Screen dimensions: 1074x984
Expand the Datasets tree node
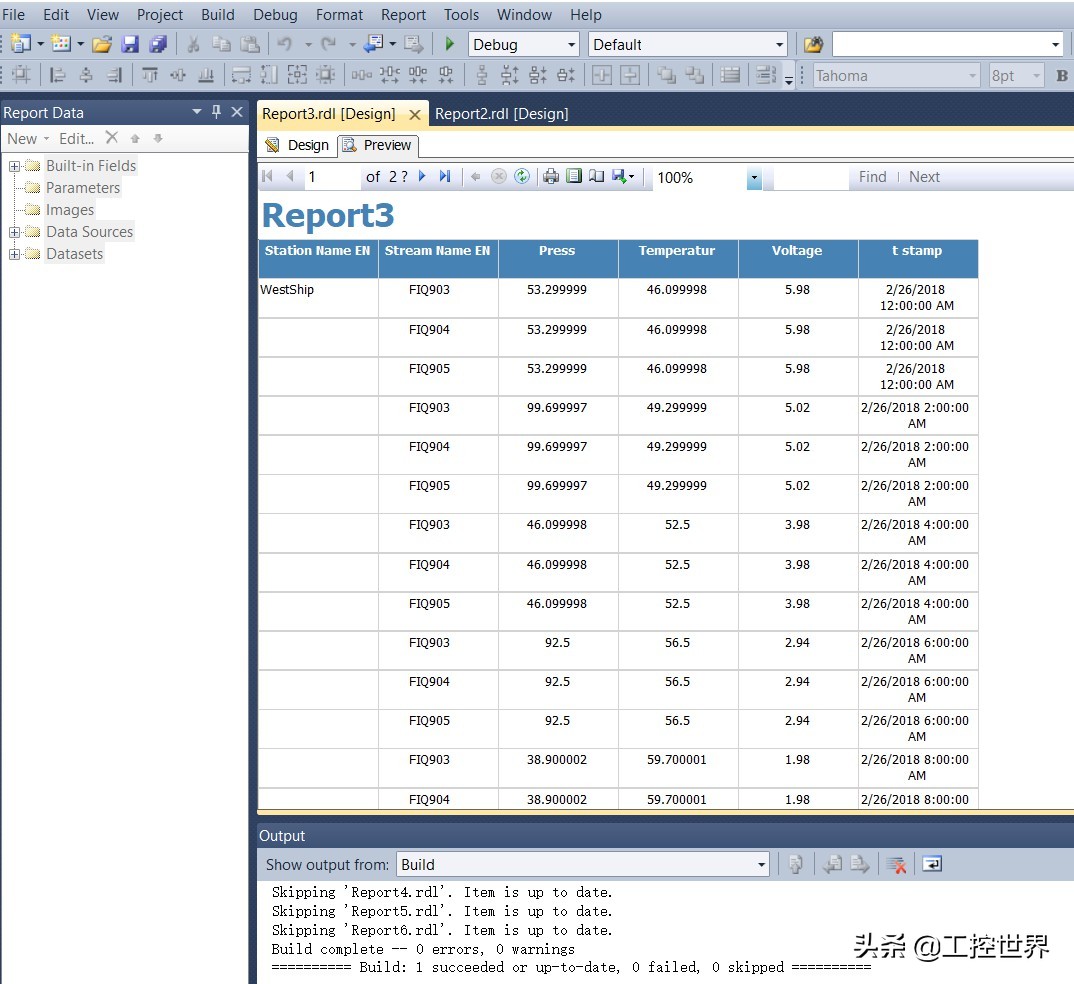[x=13, y=254]
